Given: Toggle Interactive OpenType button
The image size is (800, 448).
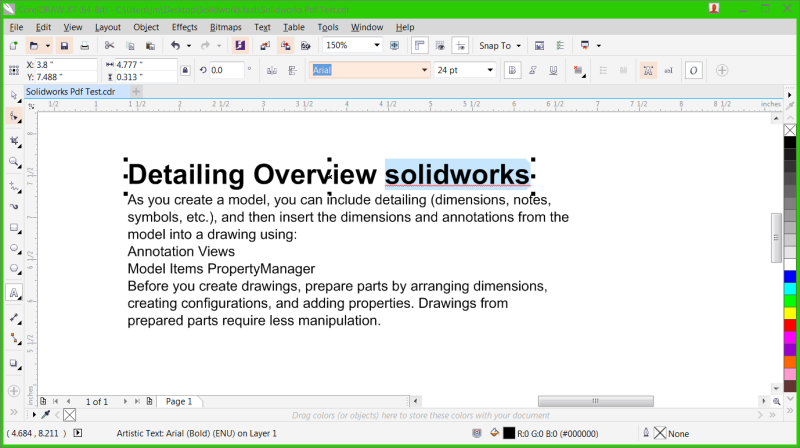Looking at the screenshot, I should (x=693, y=70).
